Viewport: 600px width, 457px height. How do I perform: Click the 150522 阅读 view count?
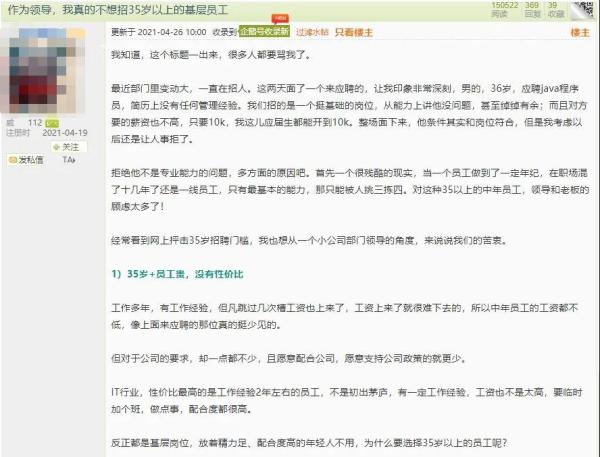pyautogui.click(x=505, y=10)
